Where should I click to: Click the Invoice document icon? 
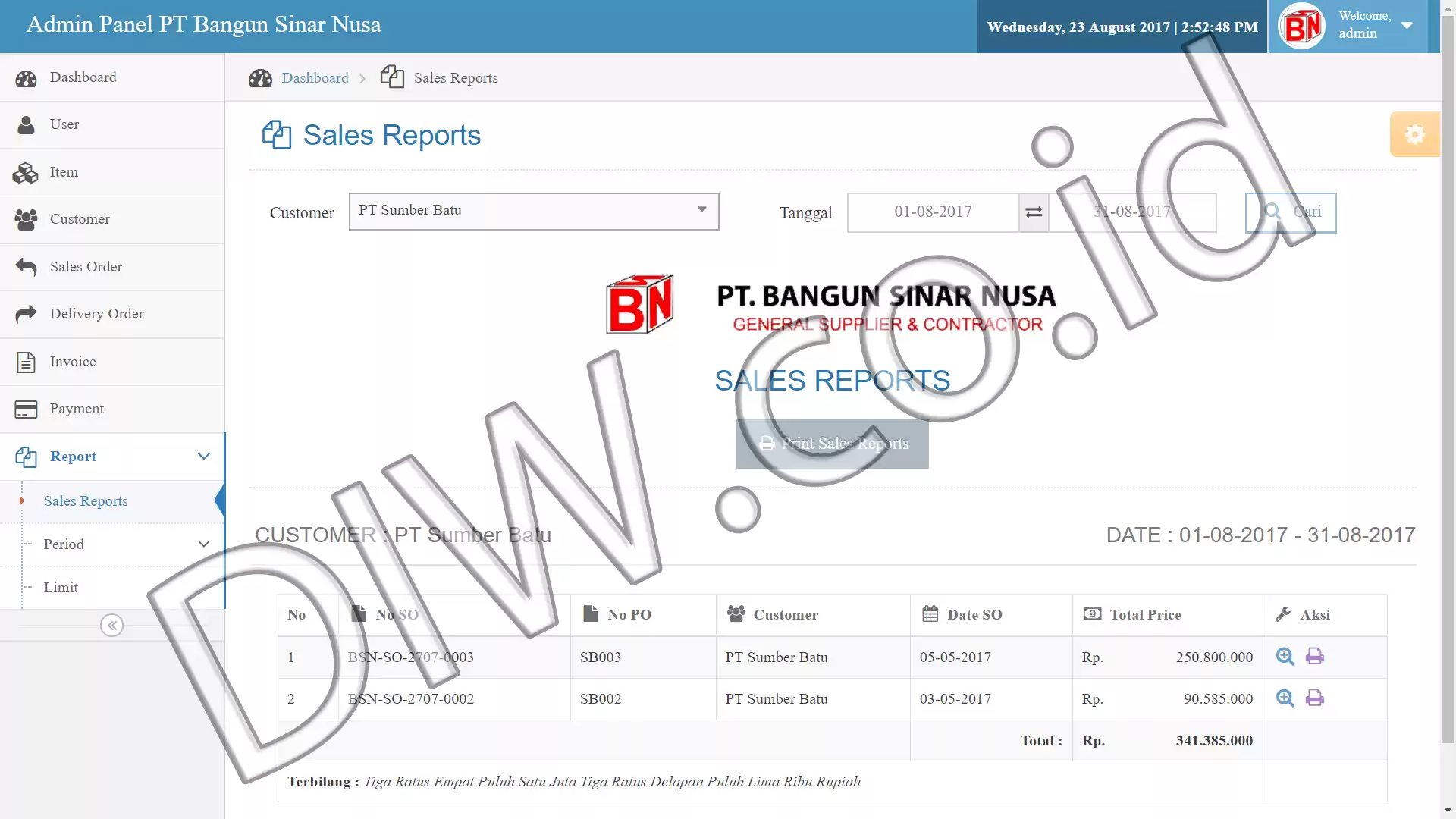(x=26, y=362)
